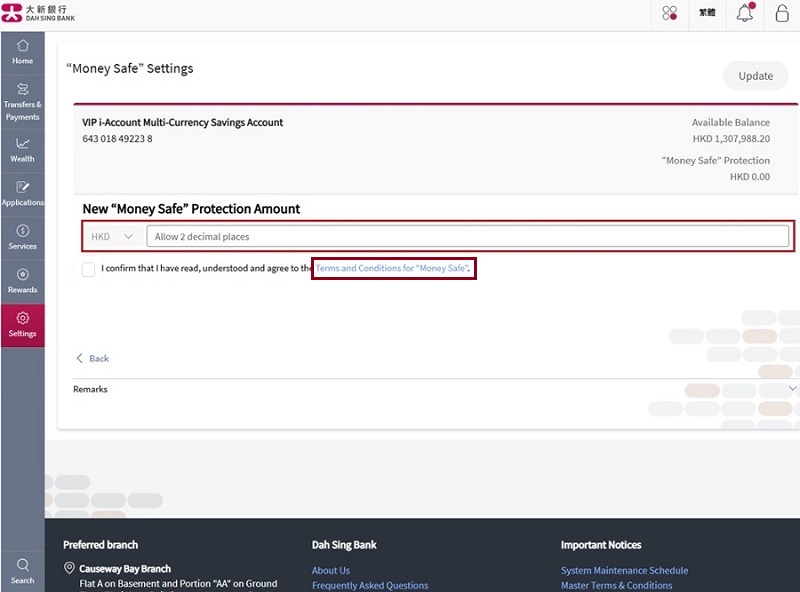Open the HKD currency dropdown
Viewport: 800px width, 592px height.
coord(112,237)
